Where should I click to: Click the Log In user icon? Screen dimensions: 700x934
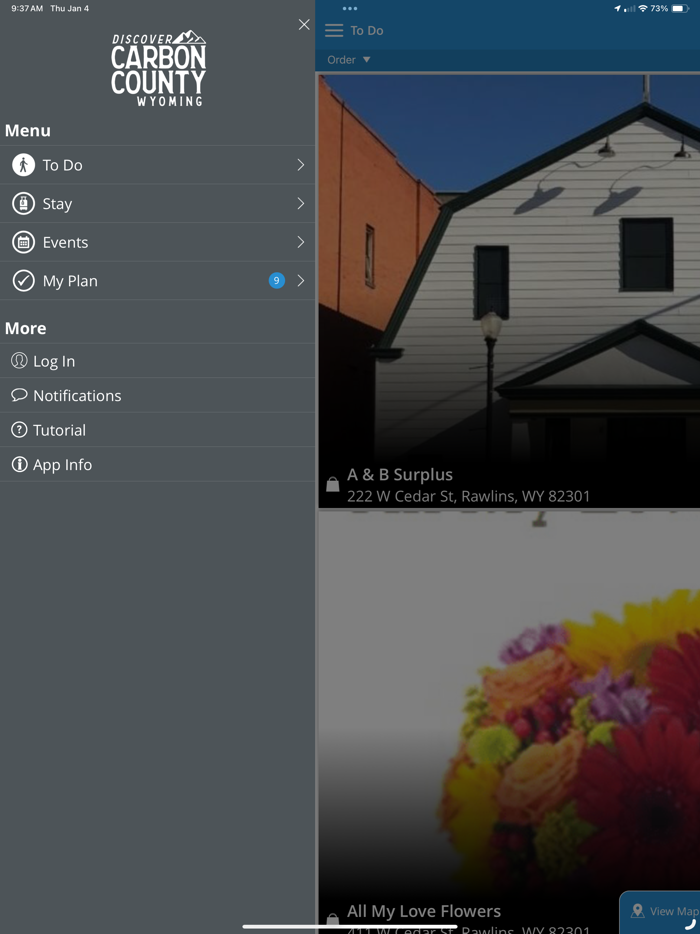19,360
